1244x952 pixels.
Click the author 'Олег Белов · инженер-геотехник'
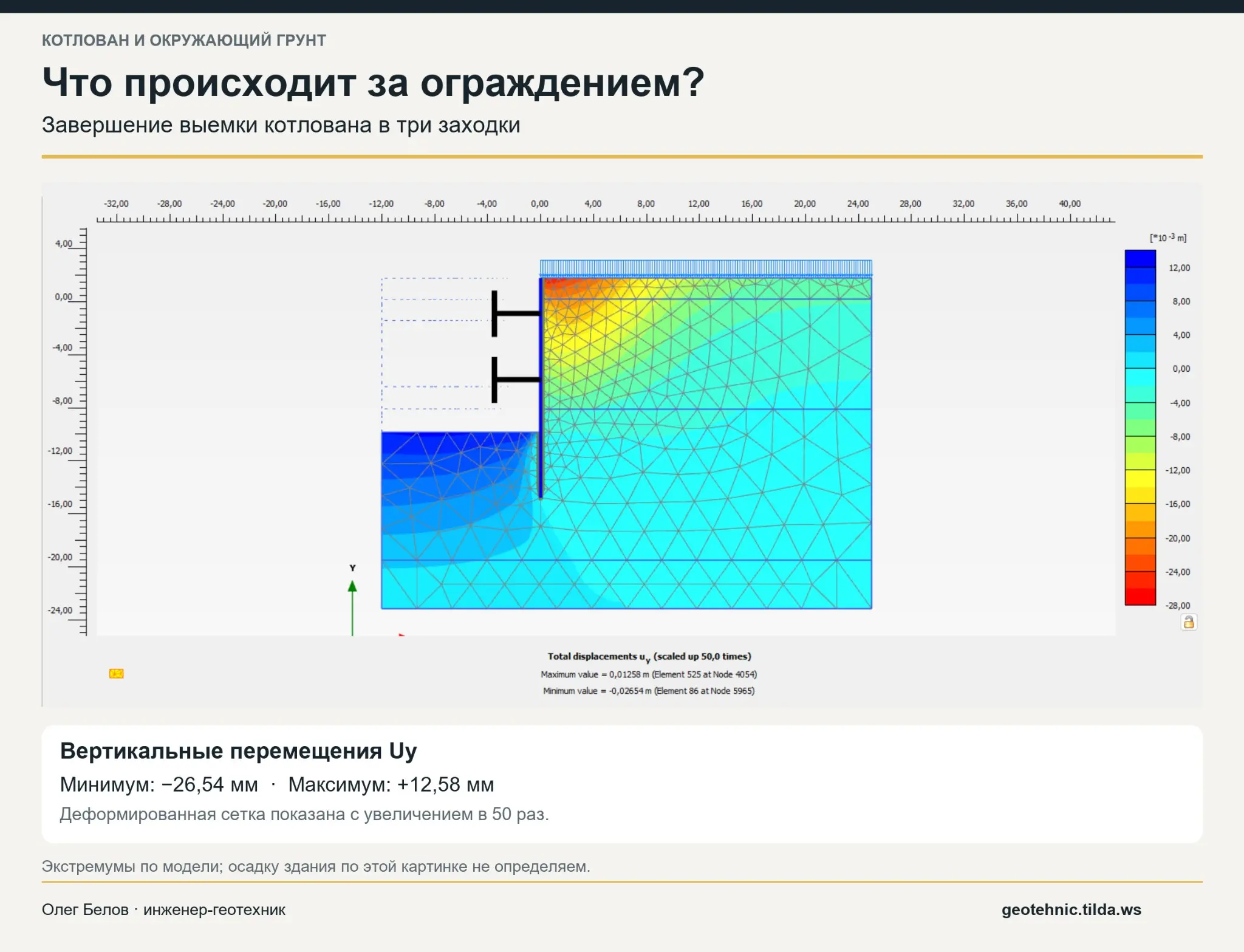163,909
